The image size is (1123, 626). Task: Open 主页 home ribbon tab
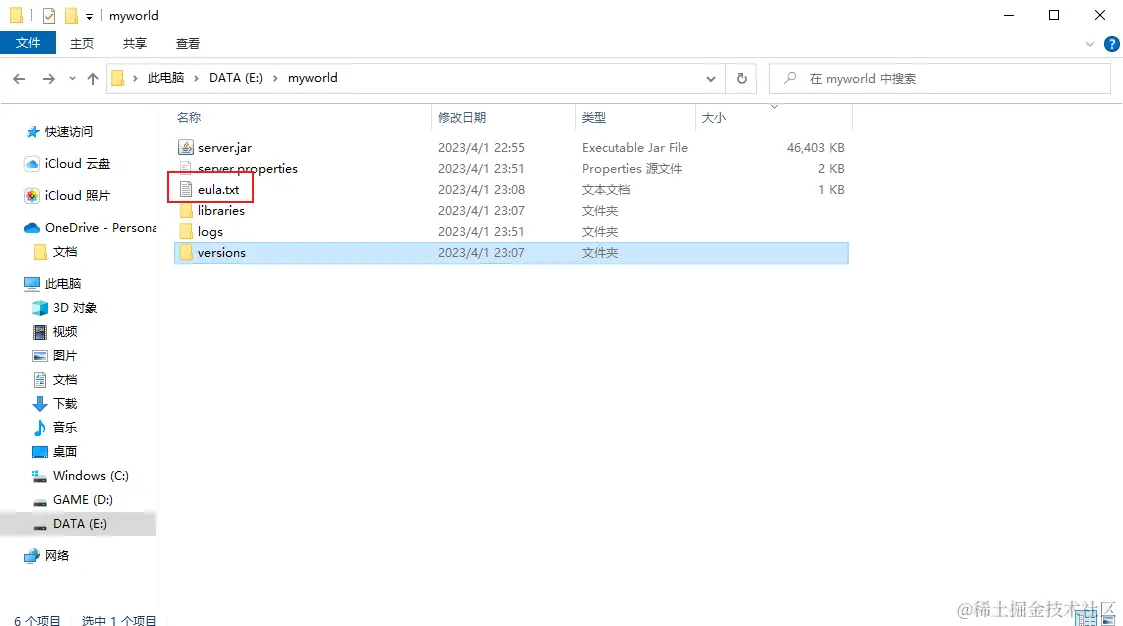(82, 44)
